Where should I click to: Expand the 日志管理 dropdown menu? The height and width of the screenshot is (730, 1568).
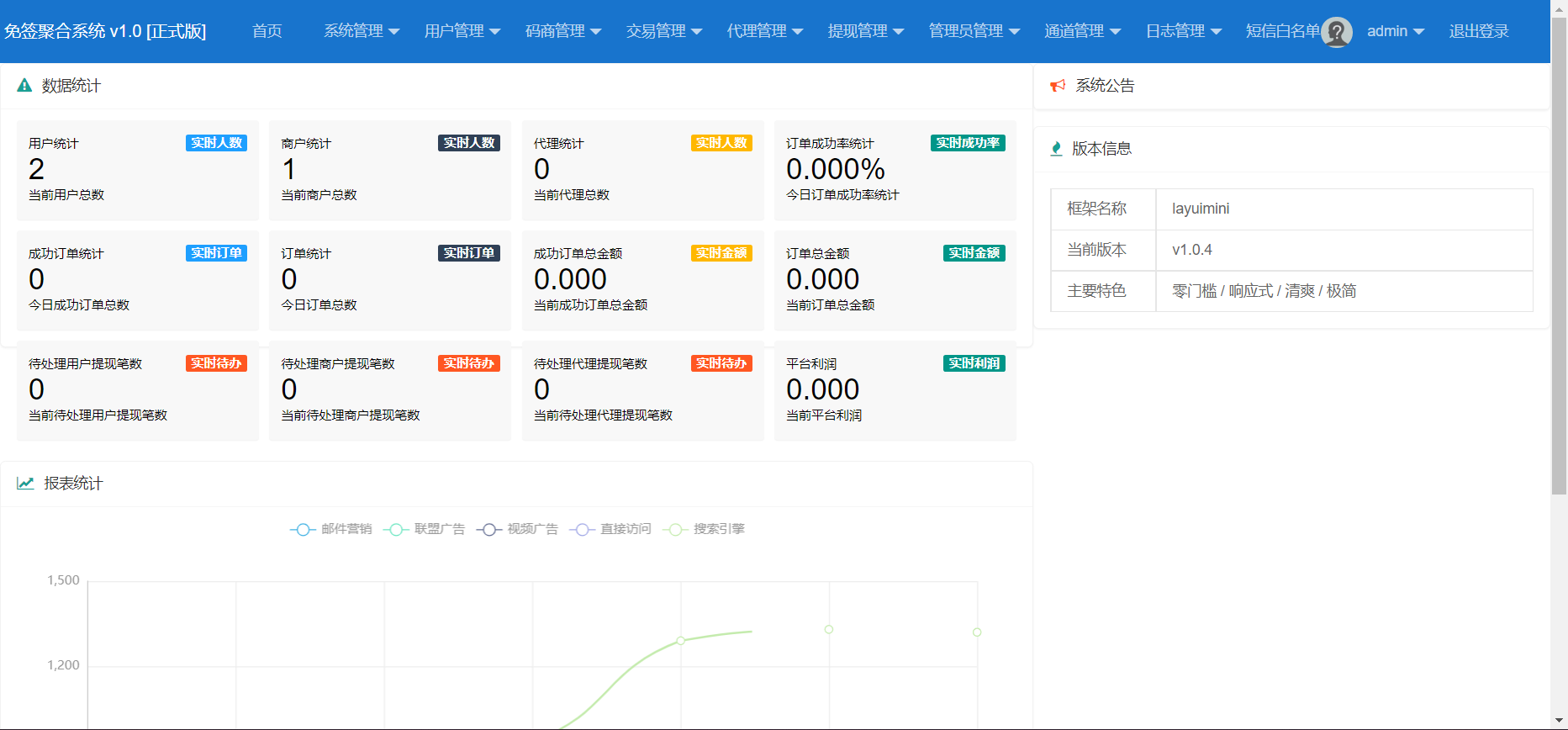1184,31
